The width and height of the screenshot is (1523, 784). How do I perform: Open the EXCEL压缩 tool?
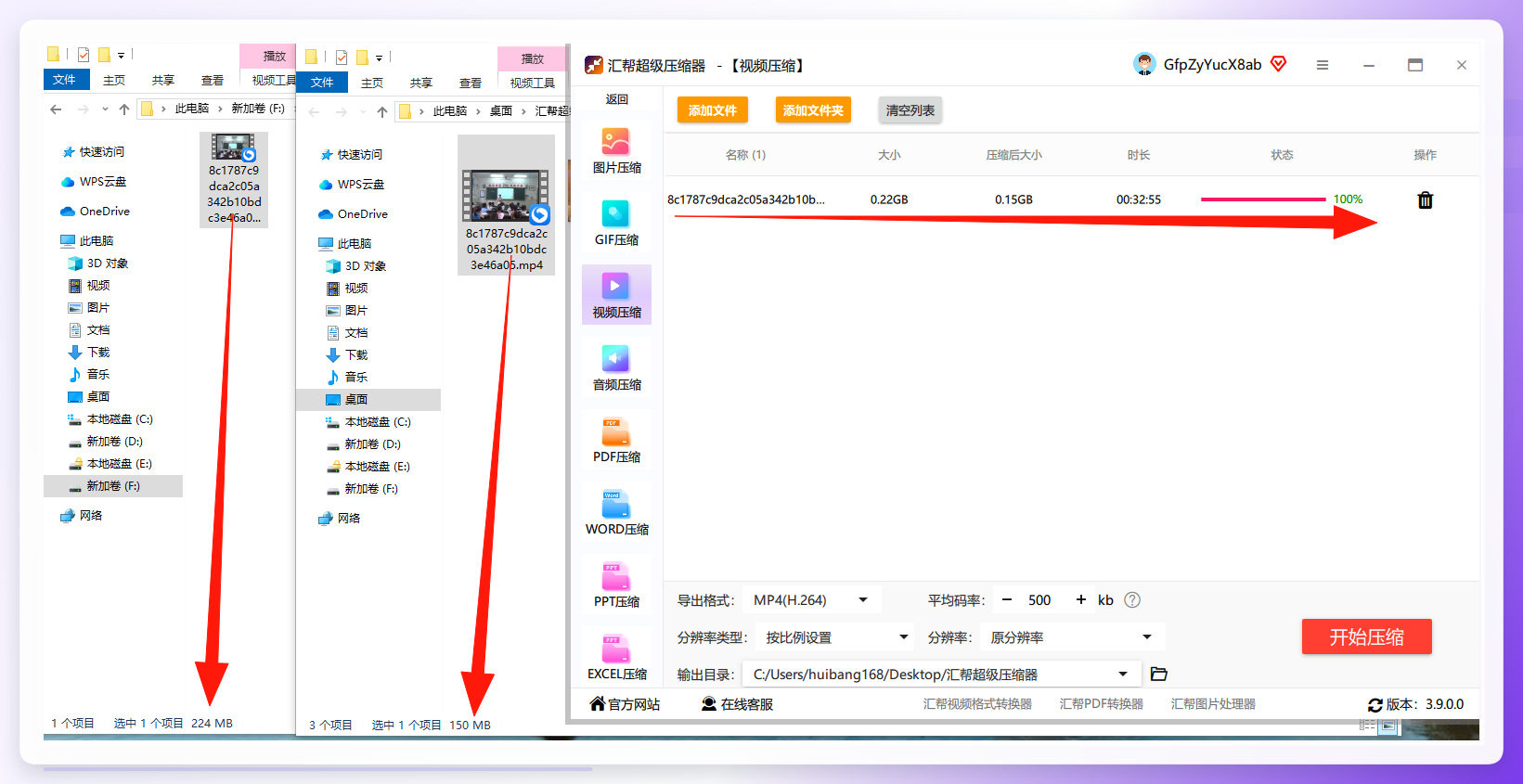click(616, 658)
